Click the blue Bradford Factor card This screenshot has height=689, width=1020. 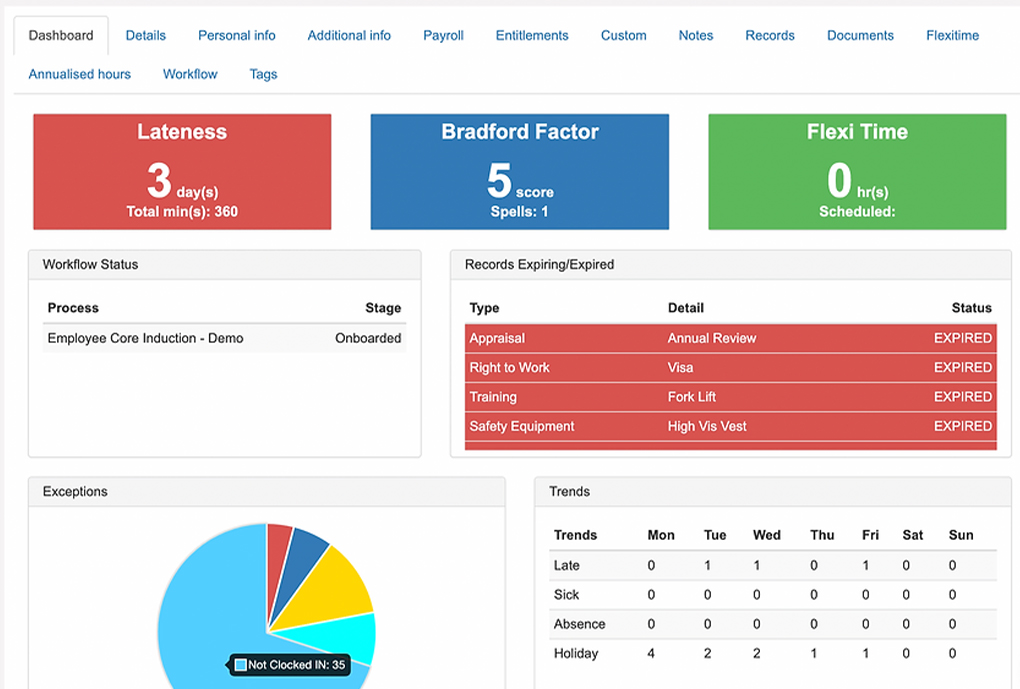pos(520,172)
